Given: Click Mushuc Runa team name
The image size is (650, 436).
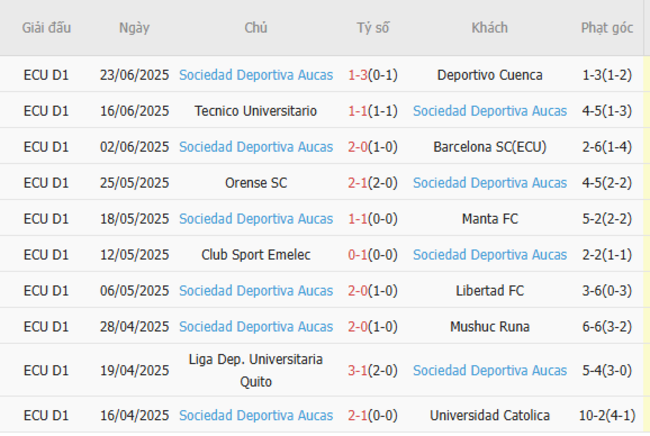Looking at the screenshot, I should 490,327.
